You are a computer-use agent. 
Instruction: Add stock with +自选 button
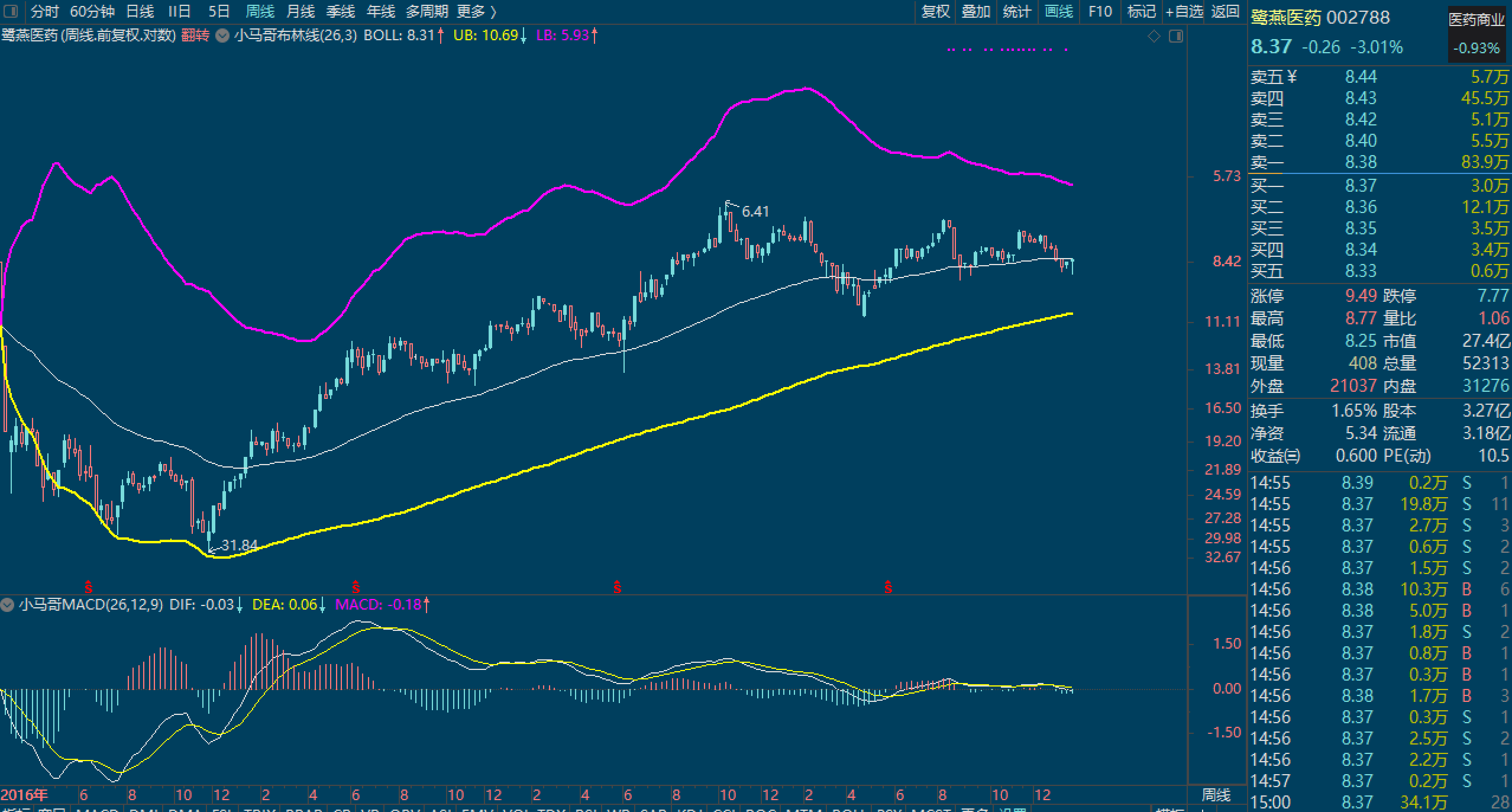pyautogui.click(x=1184, y=11)
